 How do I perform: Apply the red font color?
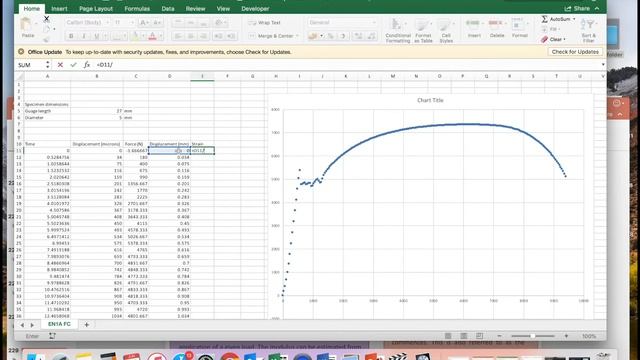[x=153, y=36]
